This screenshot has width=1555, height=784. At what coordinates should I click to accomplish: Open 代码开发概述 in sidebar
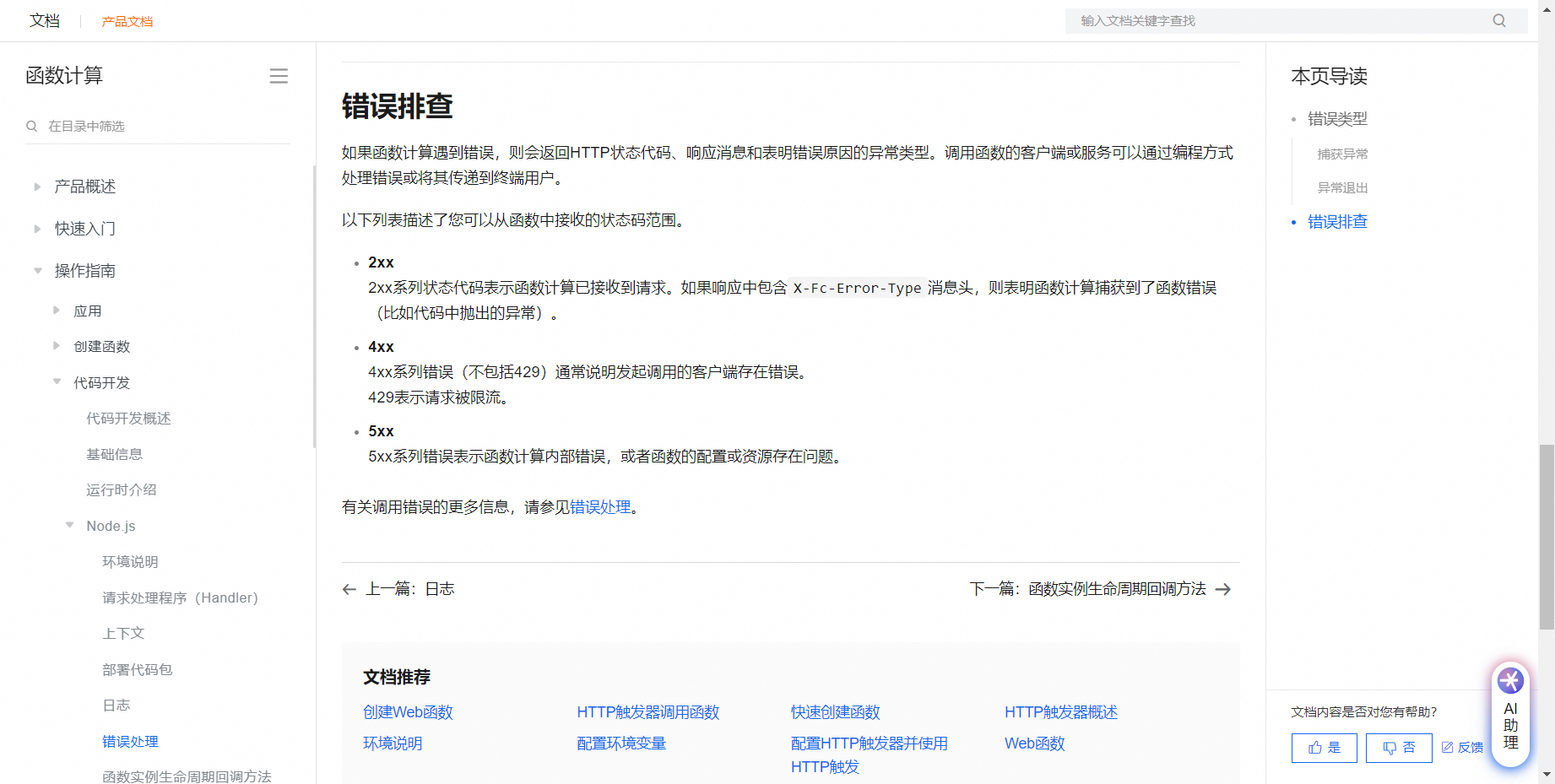tap(128, 419)
